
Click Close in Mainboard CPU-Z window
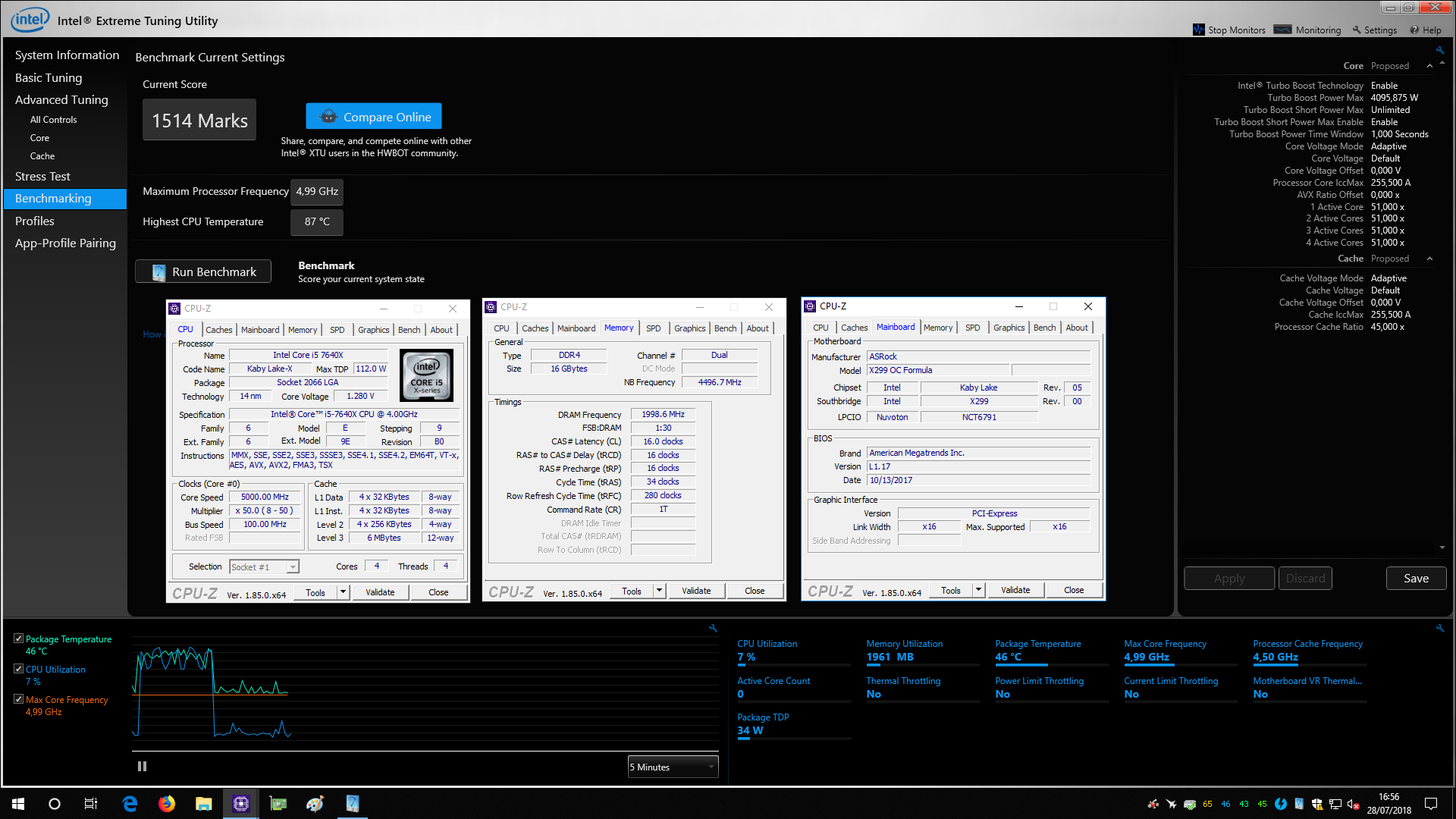pos(1074,590)
